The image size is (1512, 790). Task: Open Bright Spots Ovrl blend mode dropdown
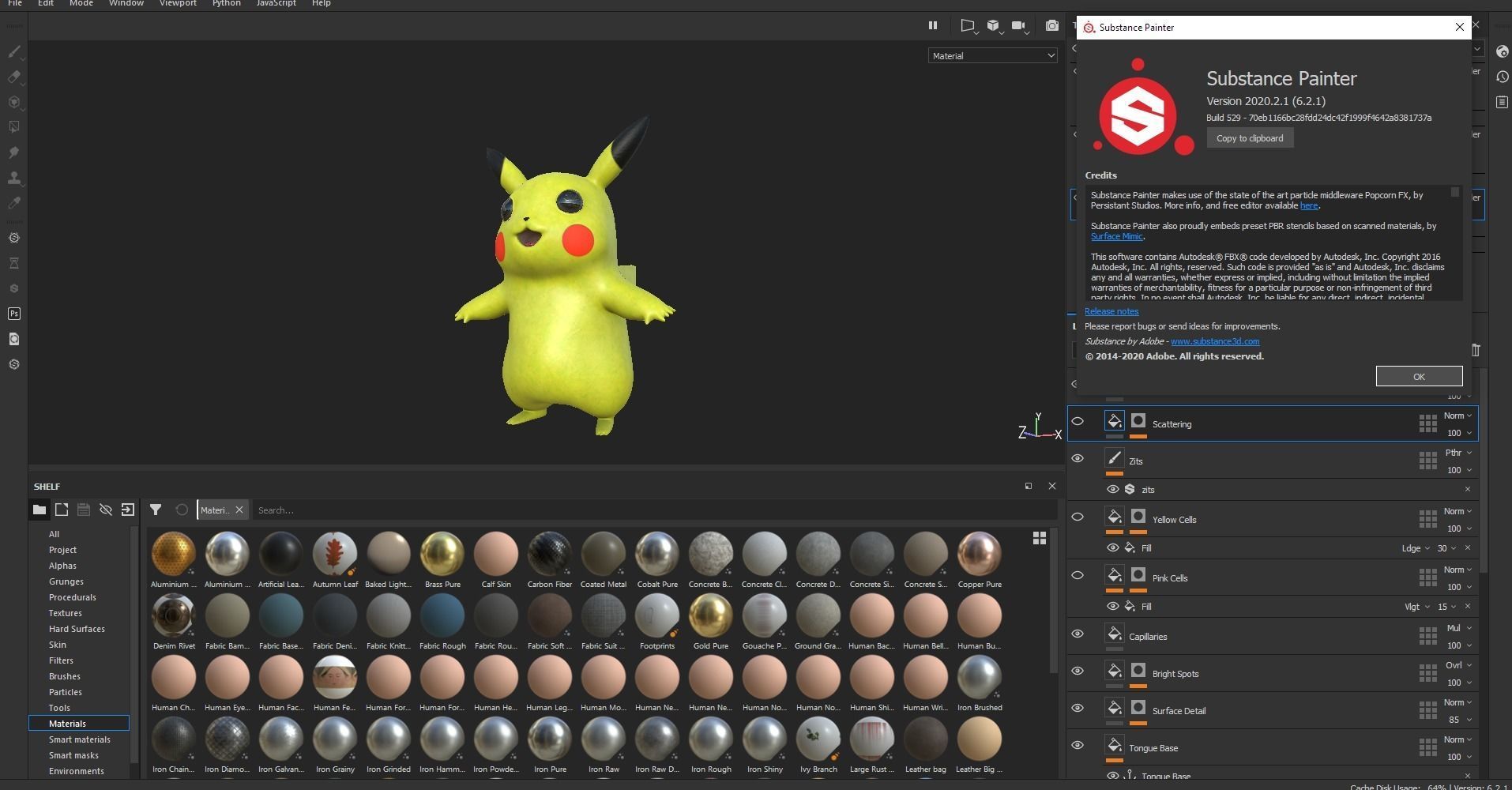(1457, 665)
